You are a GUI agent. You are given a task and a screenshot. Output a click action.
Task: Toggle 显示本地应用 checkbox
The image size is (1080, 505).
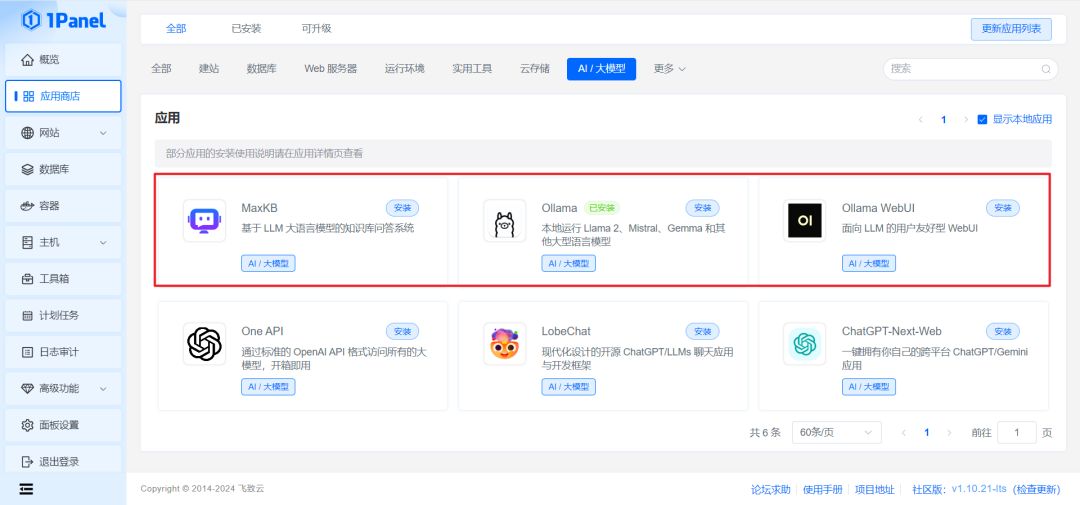[x=982, y=119]
